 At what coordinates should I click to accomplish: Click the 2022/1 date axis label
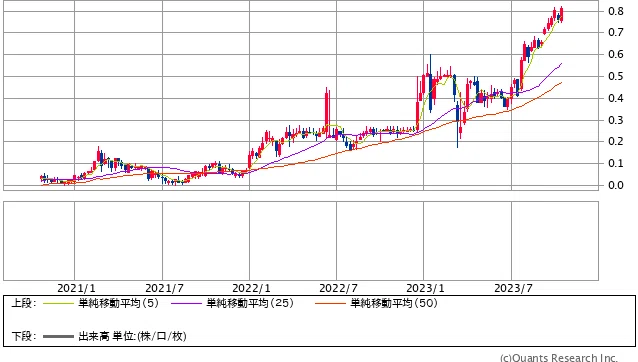point(251,288)
